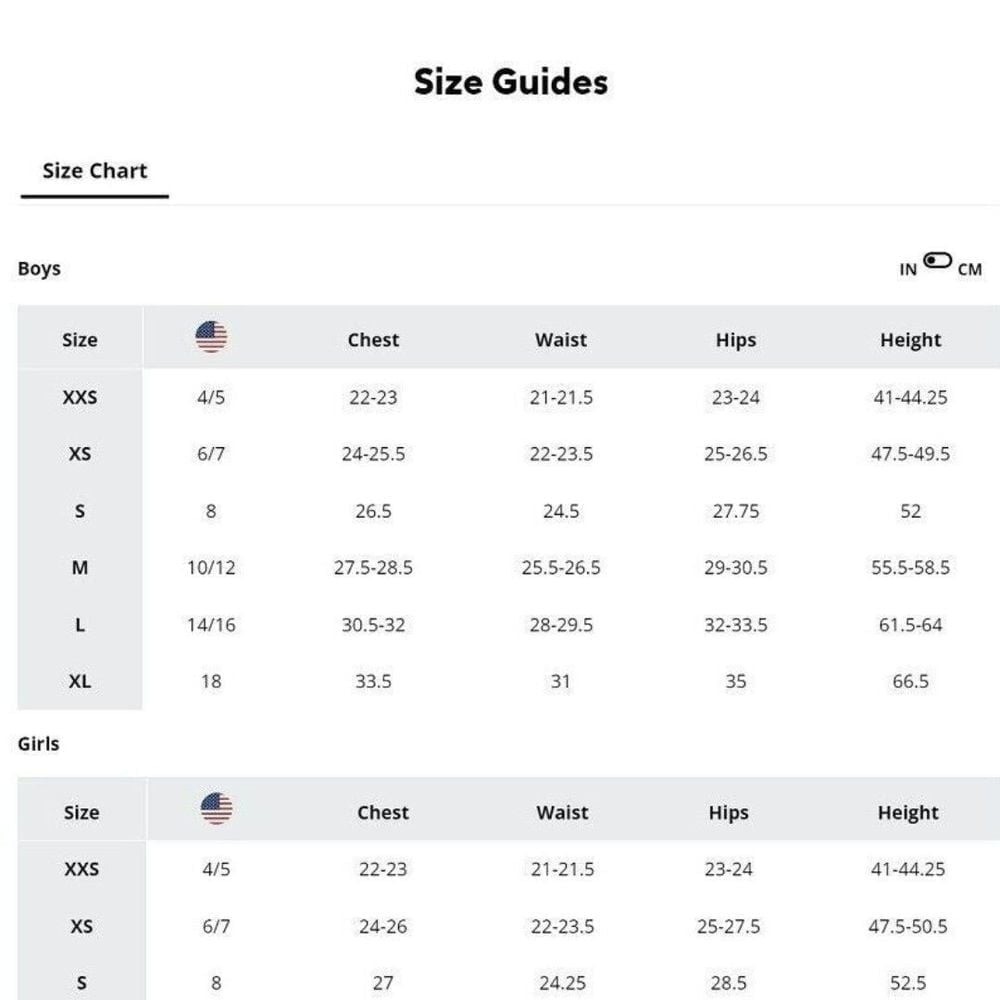Click the 10/12 US size in Boys table
The height and width of the screenshot is (1000, 1000).
click(x=211, y=568)
